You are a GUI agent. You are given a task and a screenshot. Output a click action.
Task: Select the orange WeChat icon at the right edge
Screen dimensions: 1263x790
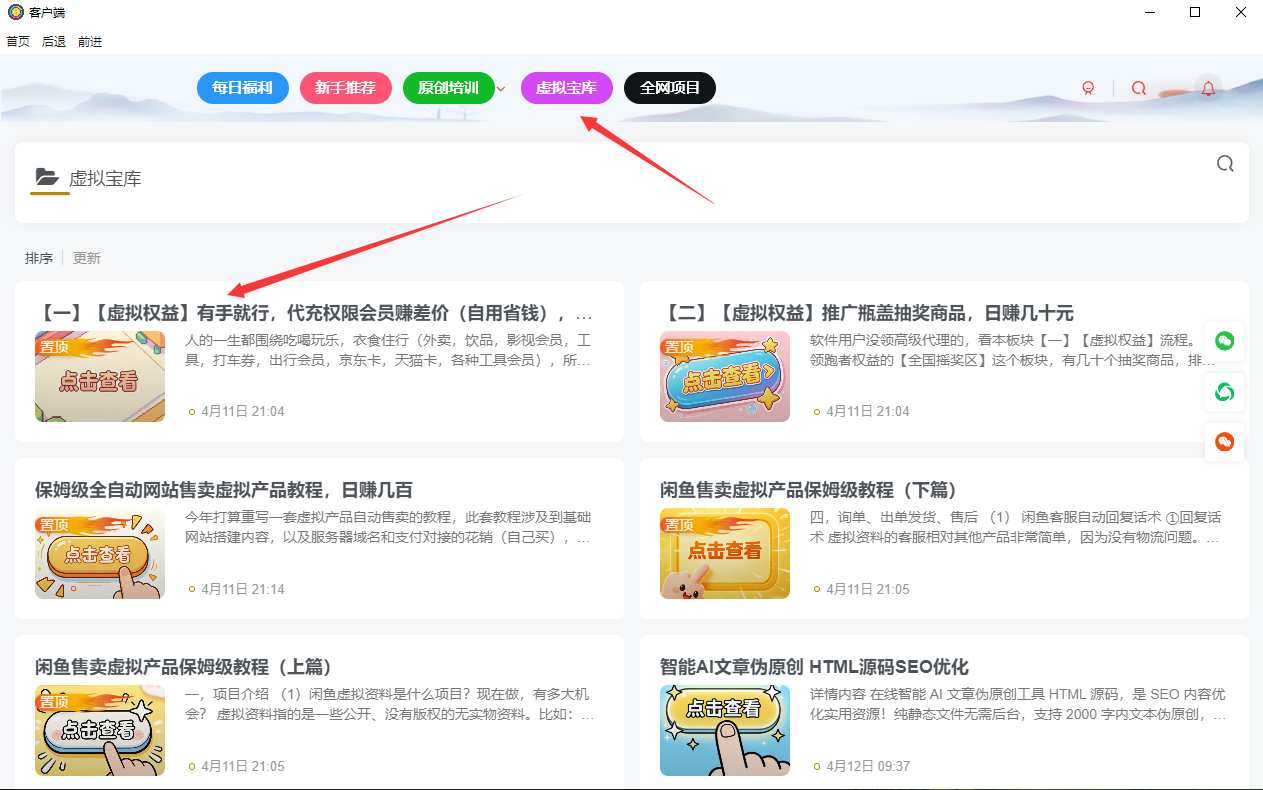pos(1224,441)
